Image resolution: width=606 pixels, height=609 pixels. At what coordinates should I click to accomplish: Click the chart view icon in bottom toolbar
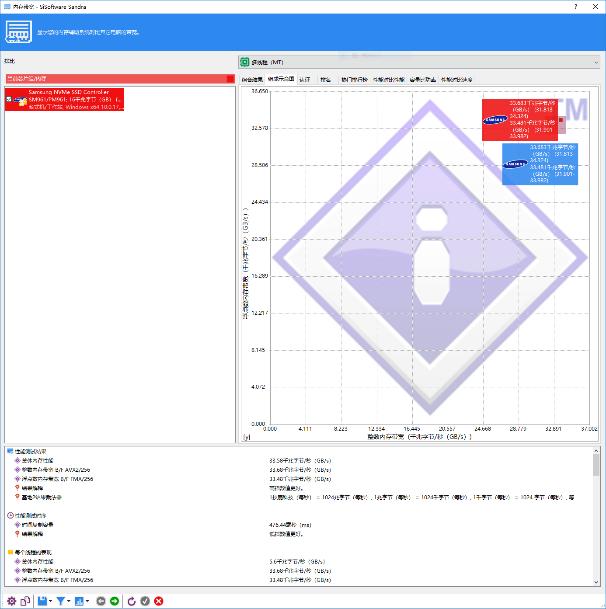click(x=79, y=600)
